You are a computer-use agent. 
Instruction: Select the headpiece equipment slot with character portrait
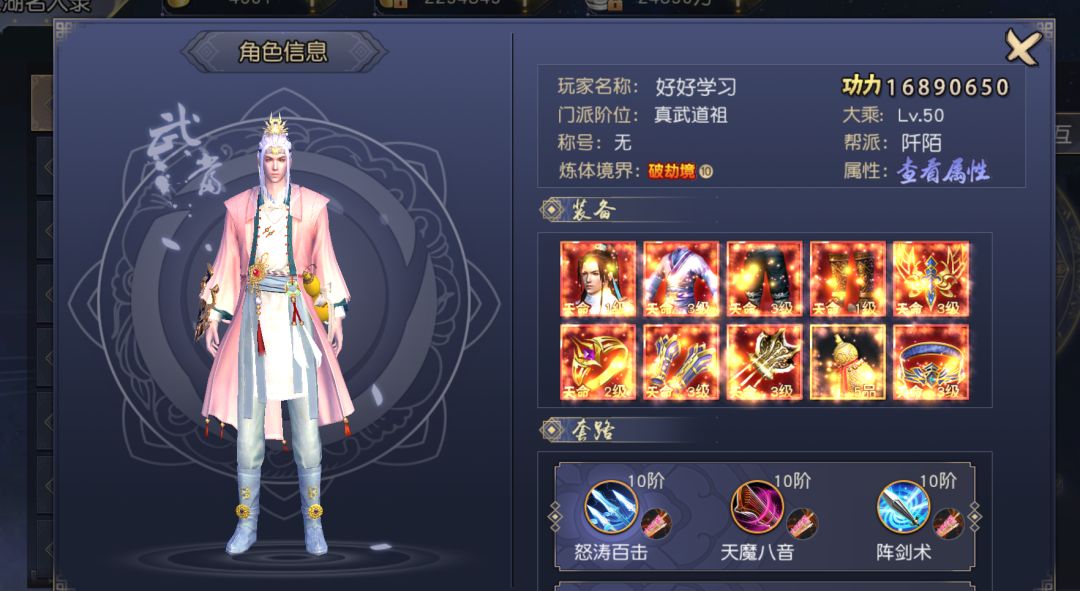point(598,279)
